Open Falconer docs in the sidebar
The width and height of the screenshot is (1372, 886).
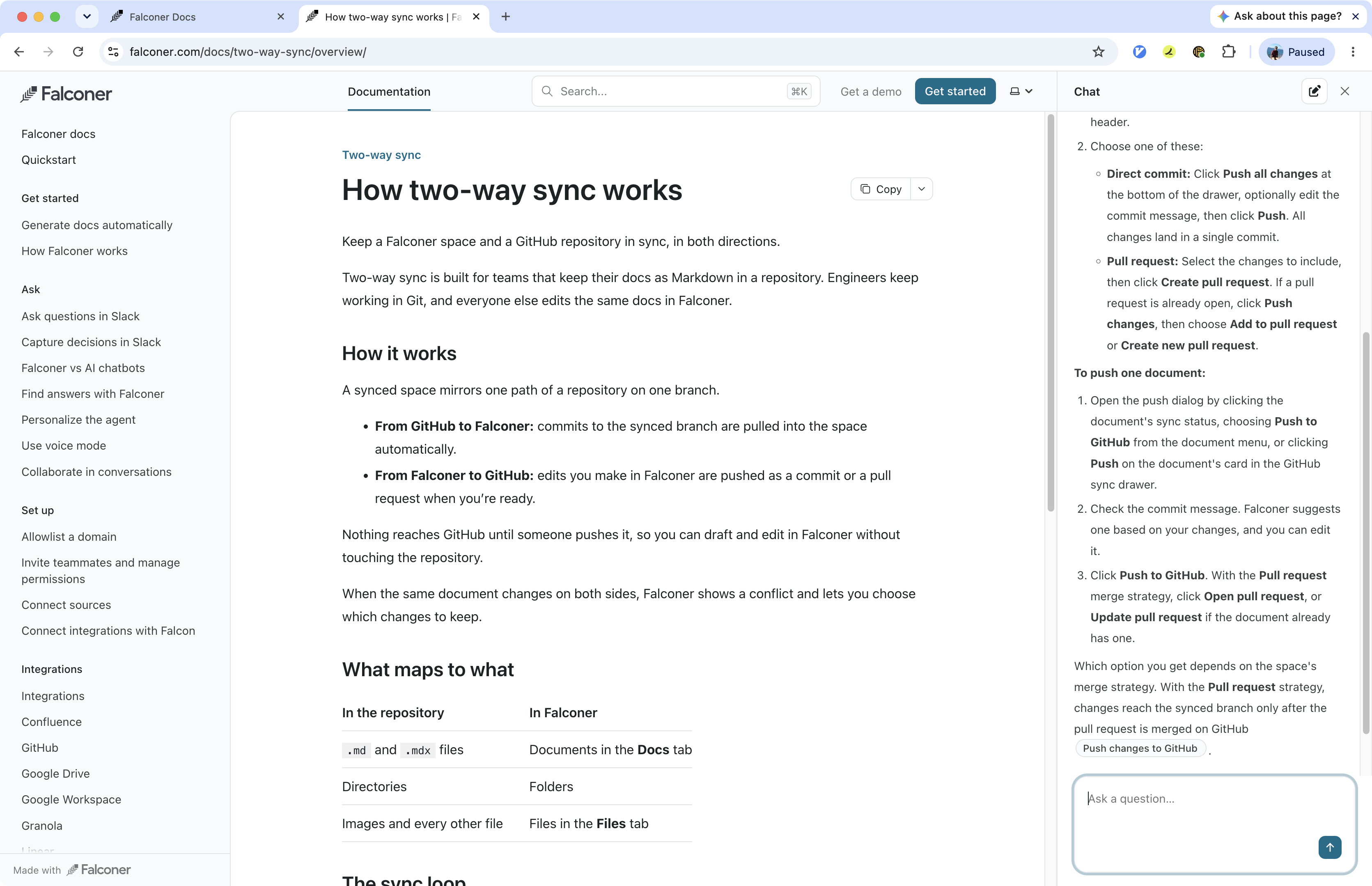(59, 134)
